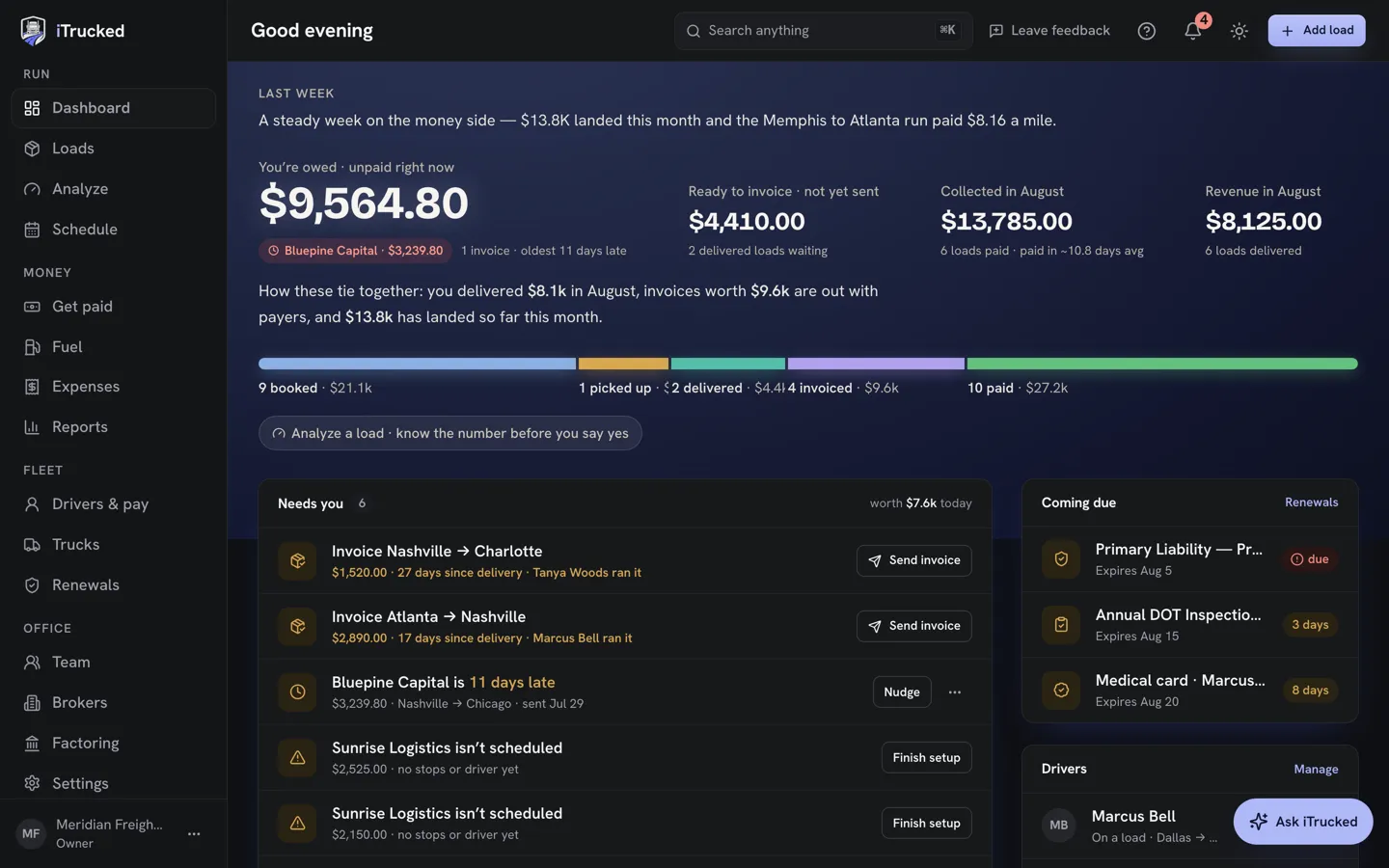
Task: Click shield icon for Primary Liability
Action: pos(1061,559)
